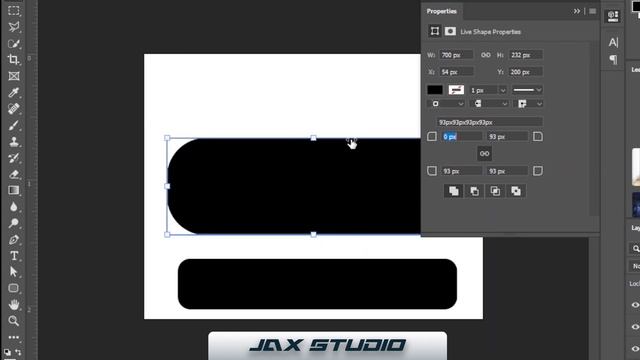Click the foreground color swatch at top right

click(x=636, y=6)
